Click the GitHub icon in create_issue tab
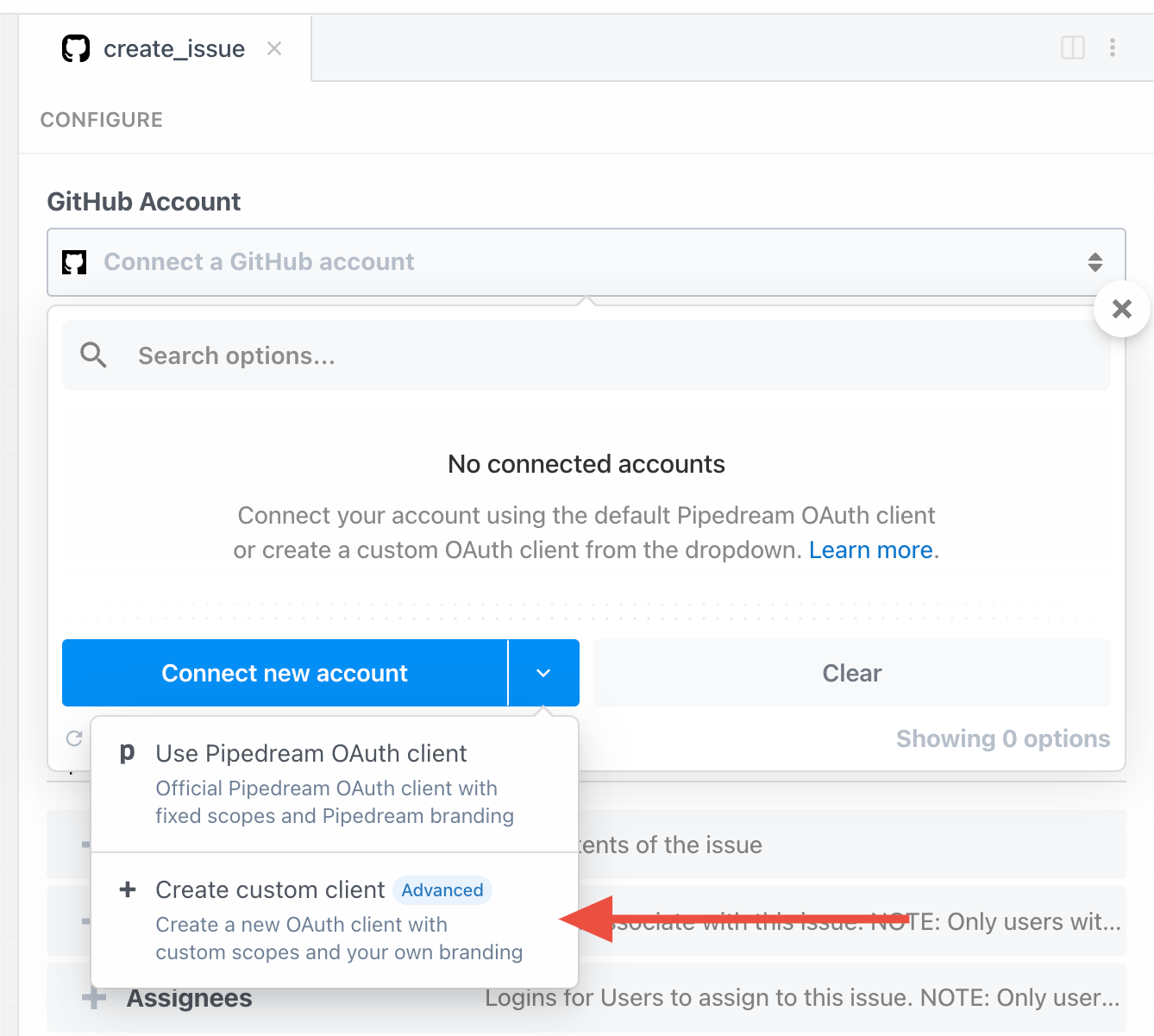This screenshot has width=1154, height=1036. point(76,48)
